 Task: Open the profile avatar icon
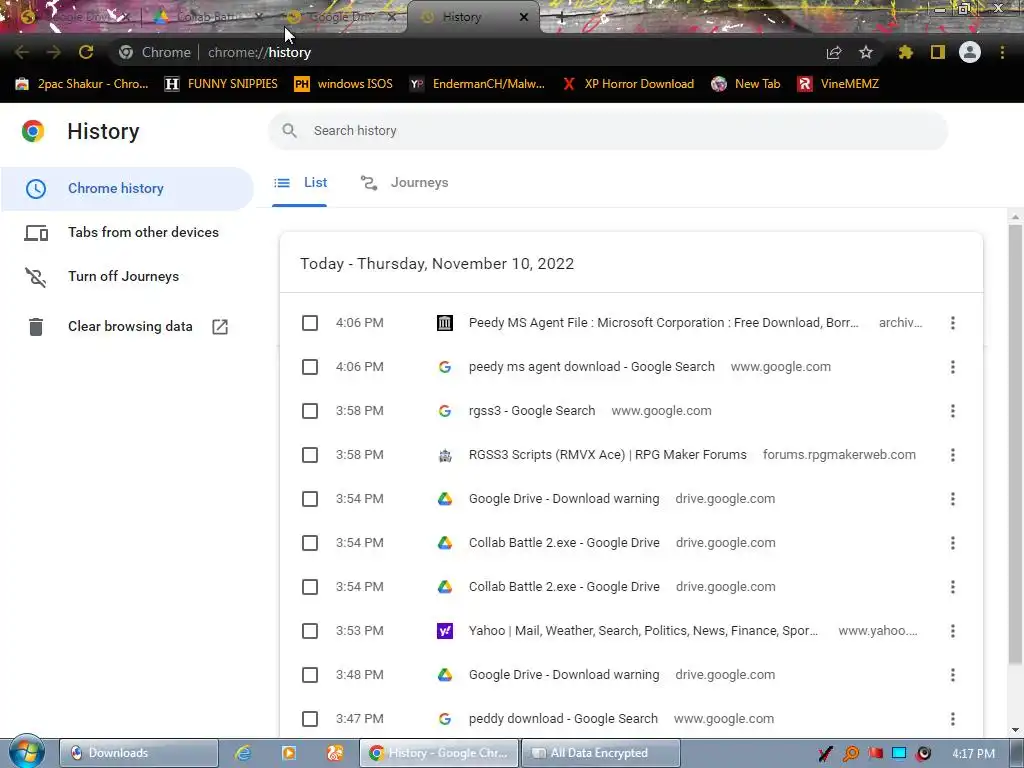(970, 52)
